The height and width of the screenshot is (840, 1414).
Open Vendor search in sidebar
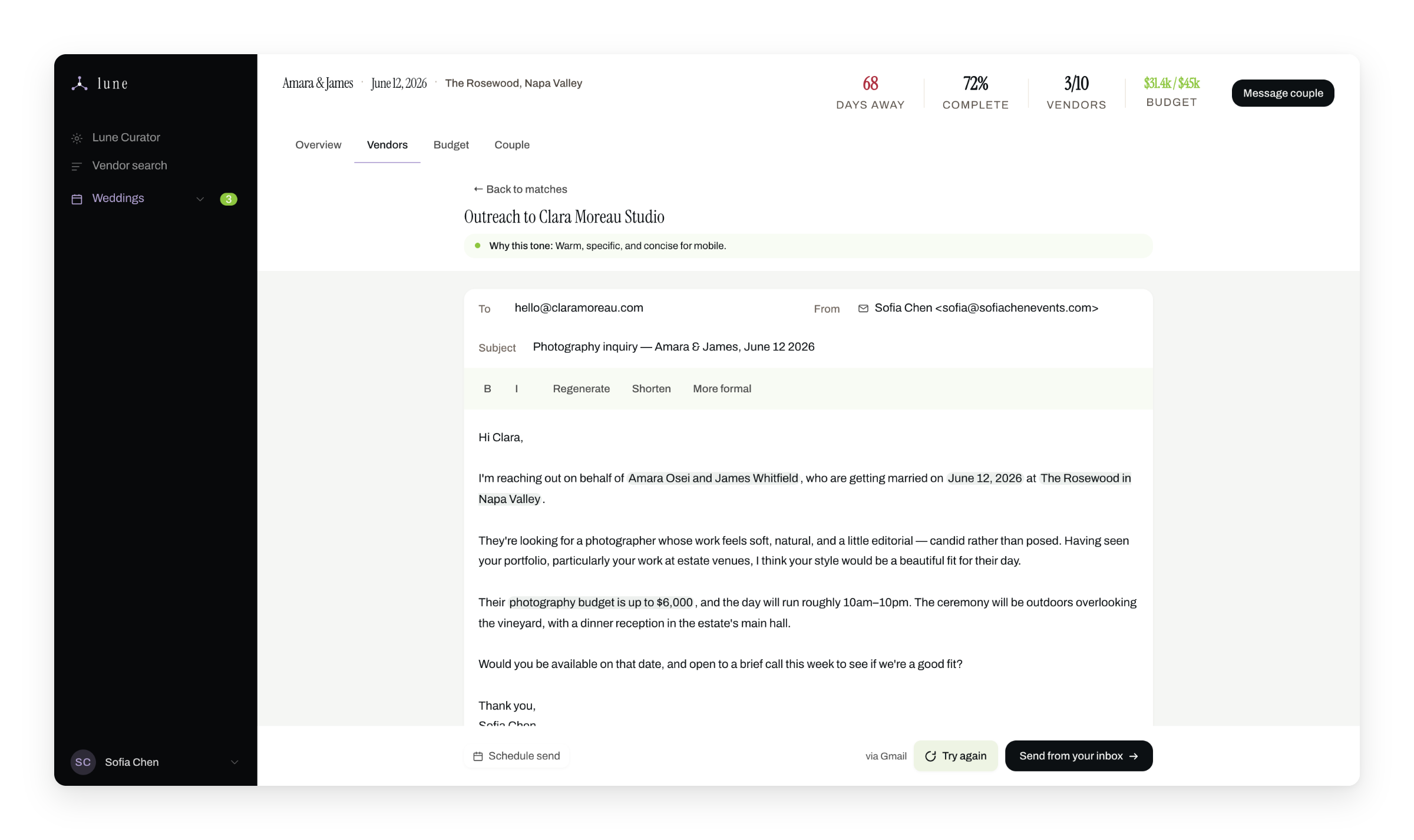tap(129, 166)
